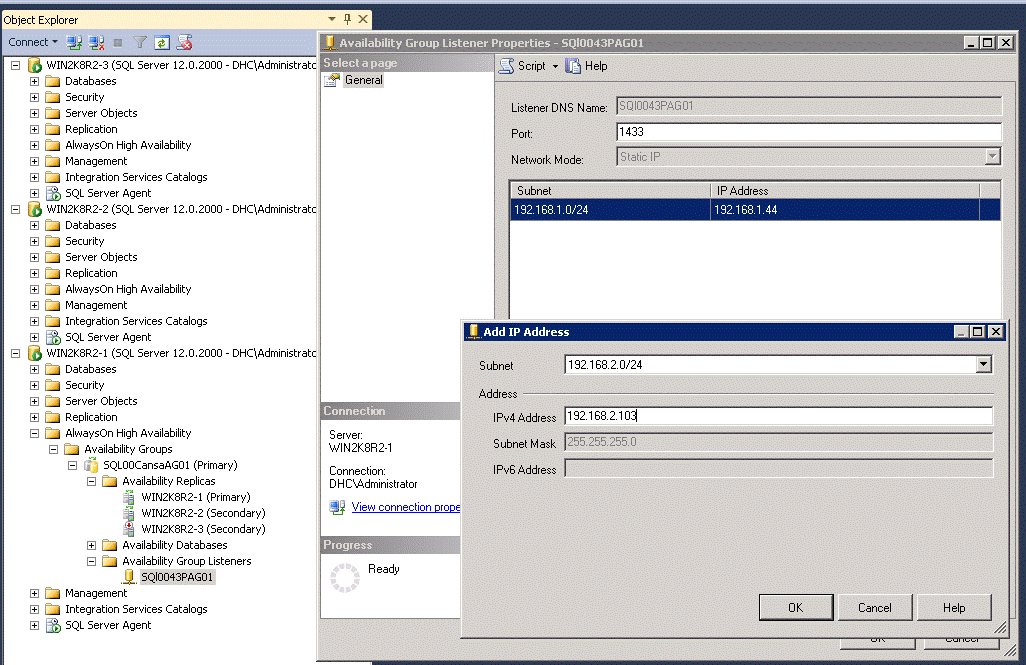Screen dimensions: 1026x665
Task: Select the Connect to server icon
Action: tap(72, 42)
